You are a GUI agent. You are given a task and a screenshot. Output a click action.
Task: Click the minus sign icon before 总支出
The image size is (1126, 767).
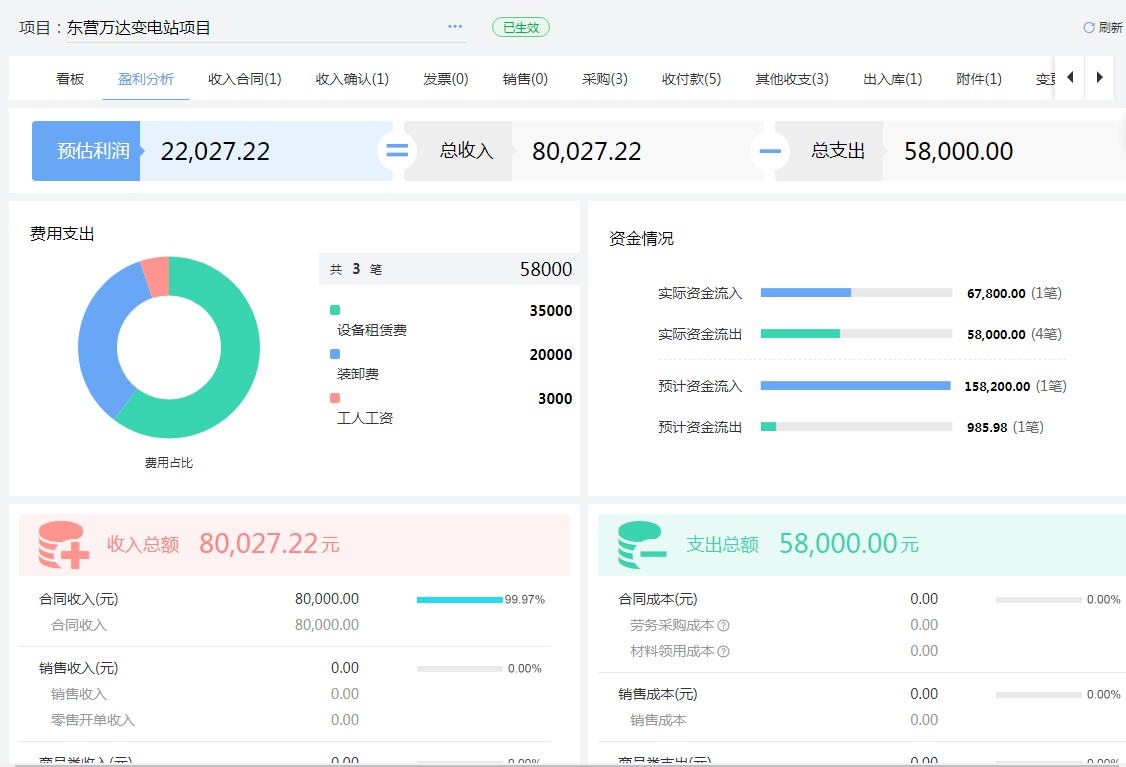770,151
